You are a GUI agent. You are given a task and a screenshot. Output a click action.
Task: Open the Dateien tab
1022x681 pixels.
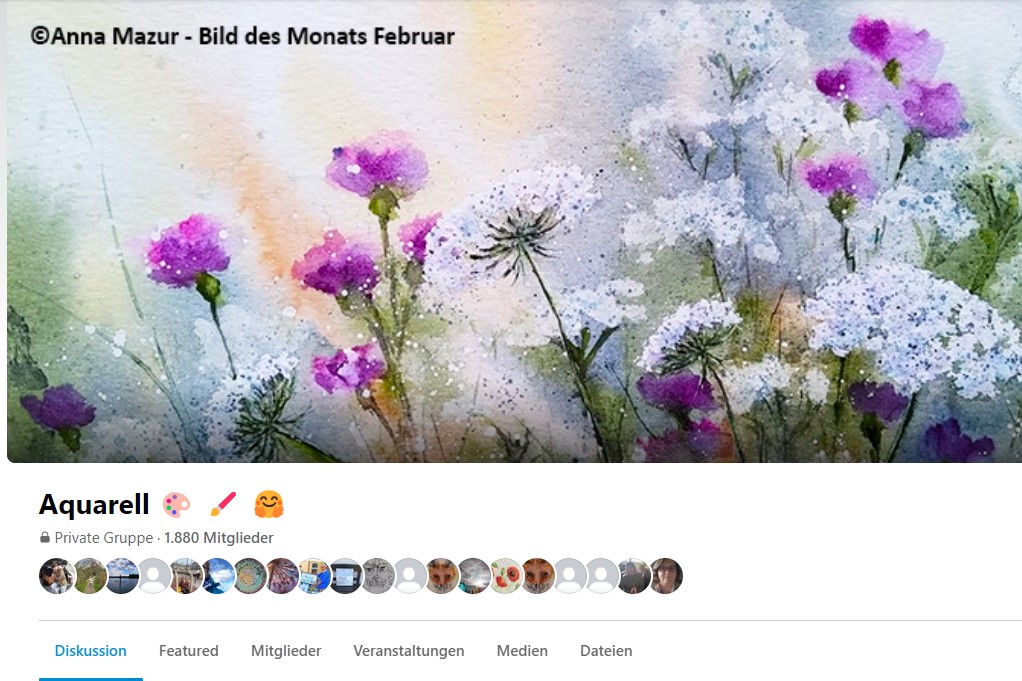[606, 650]
